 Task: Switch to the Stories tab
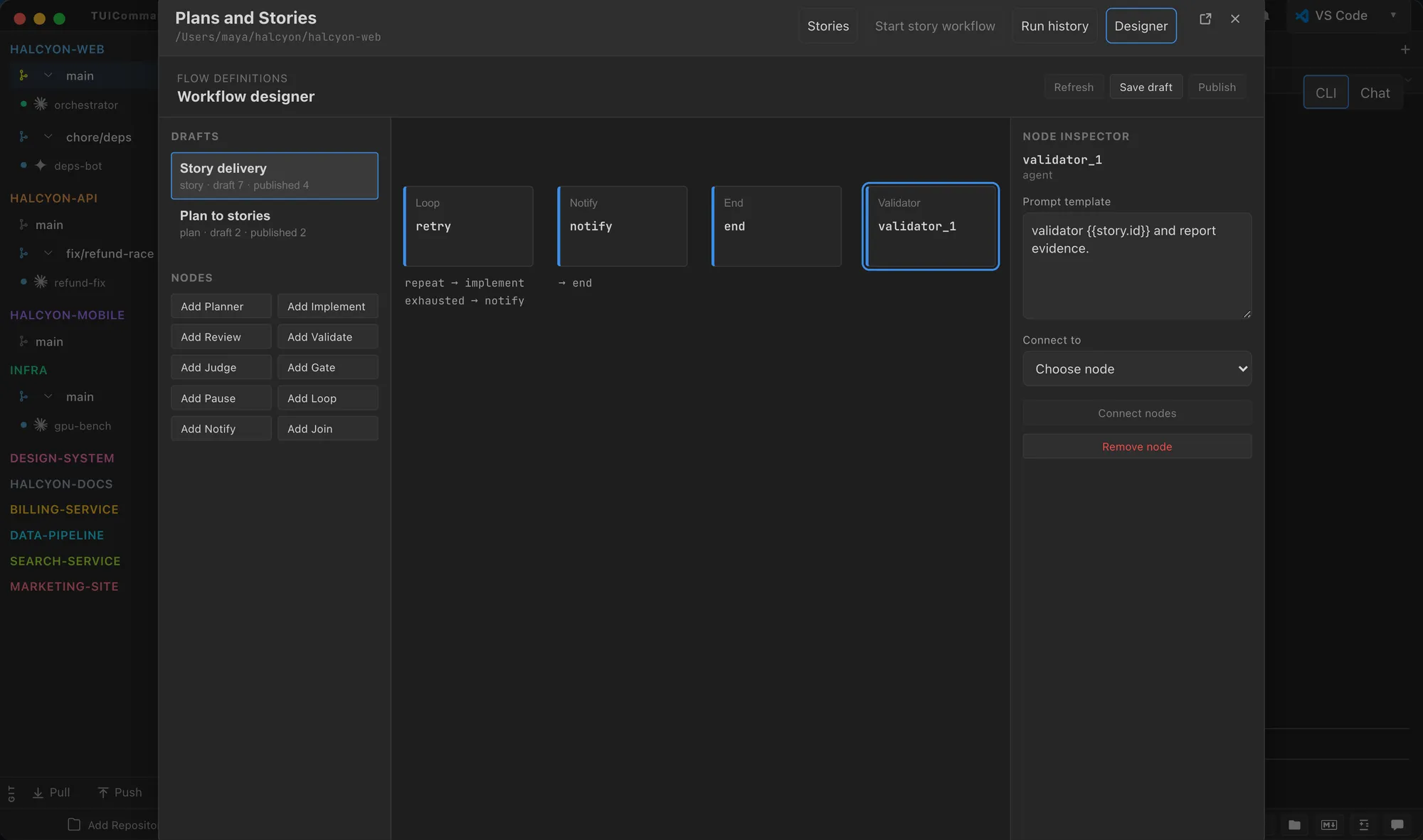coord(827,26)
